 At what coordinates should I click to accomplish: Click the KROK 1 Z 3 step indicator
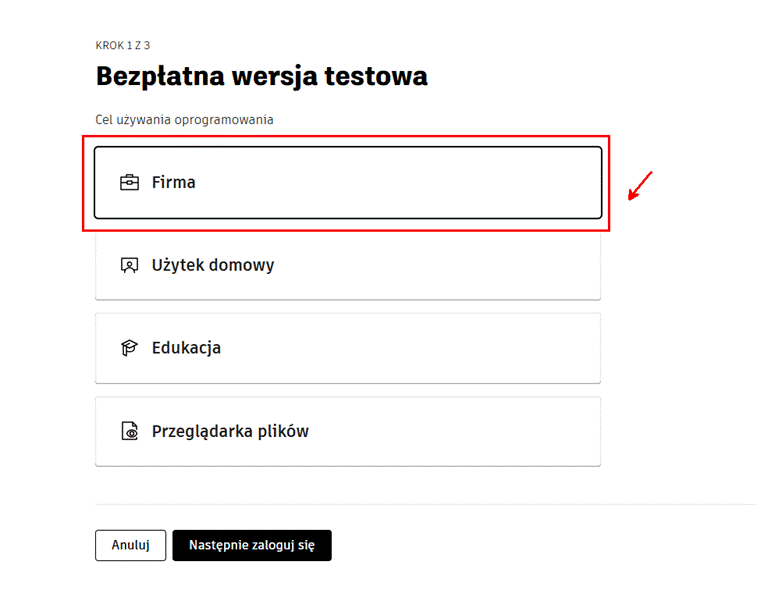click(x=123, y=46)
